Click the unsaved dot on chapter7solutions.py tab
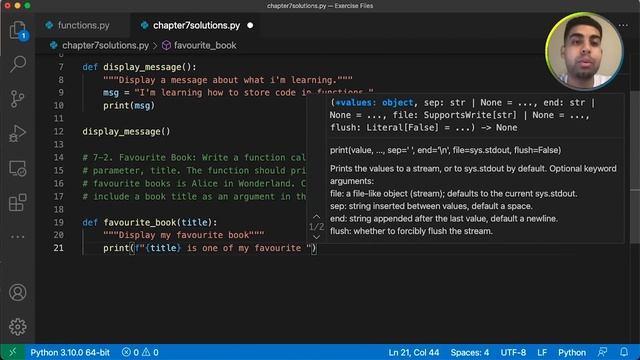 pyautogui.click(x=250, y=25)
